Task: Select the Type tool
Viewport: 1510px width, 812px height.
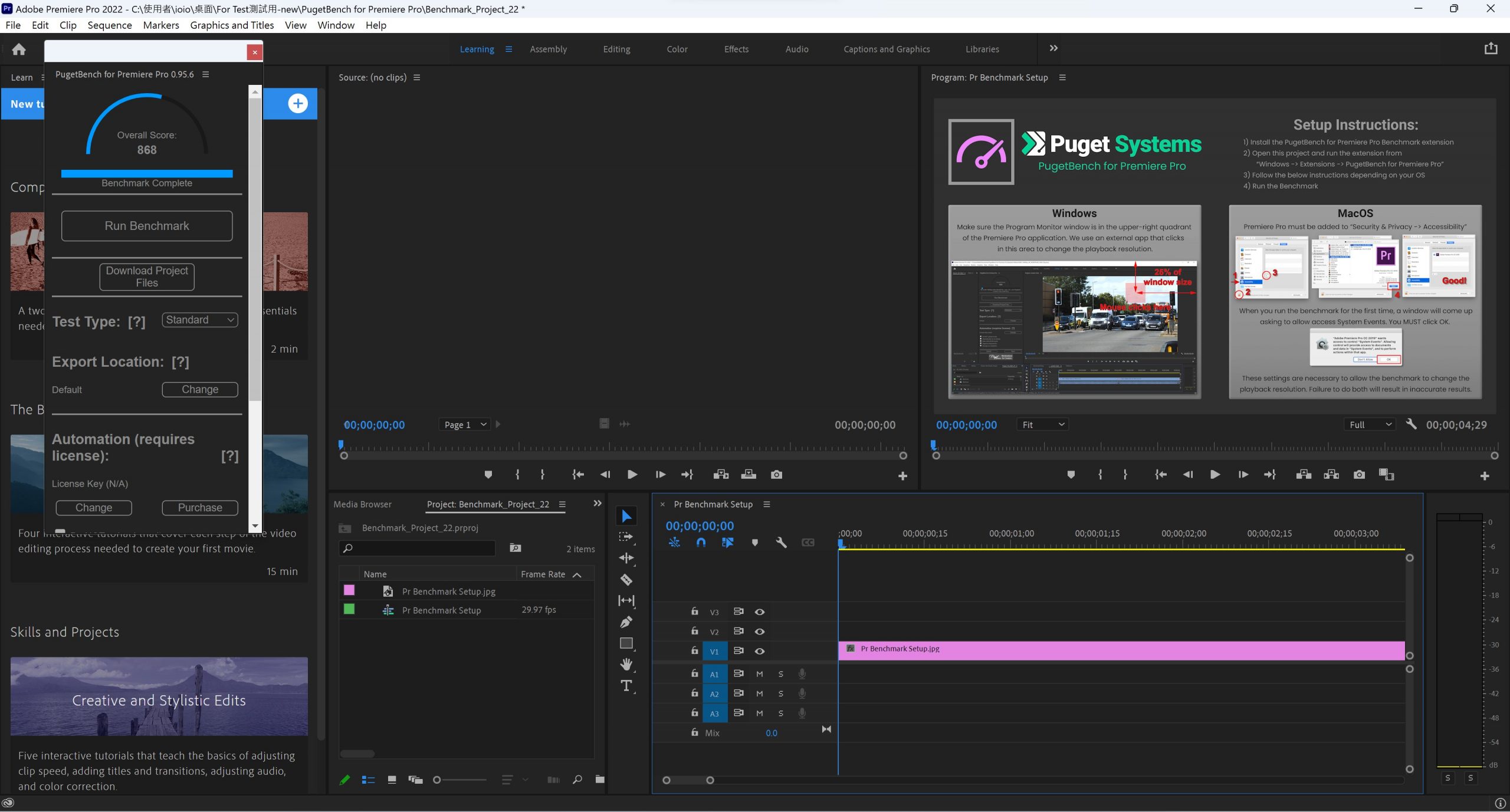Action: (626, 686)
